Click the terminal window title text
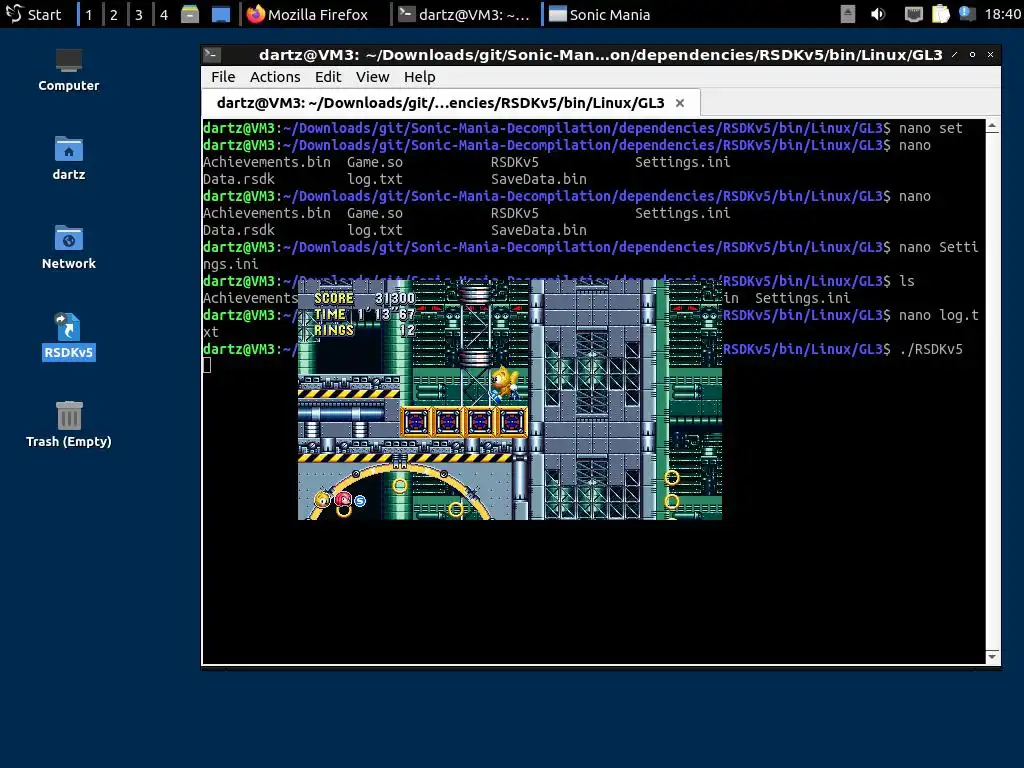This screenshot has width=1024, height=768. tap(601, 55)
